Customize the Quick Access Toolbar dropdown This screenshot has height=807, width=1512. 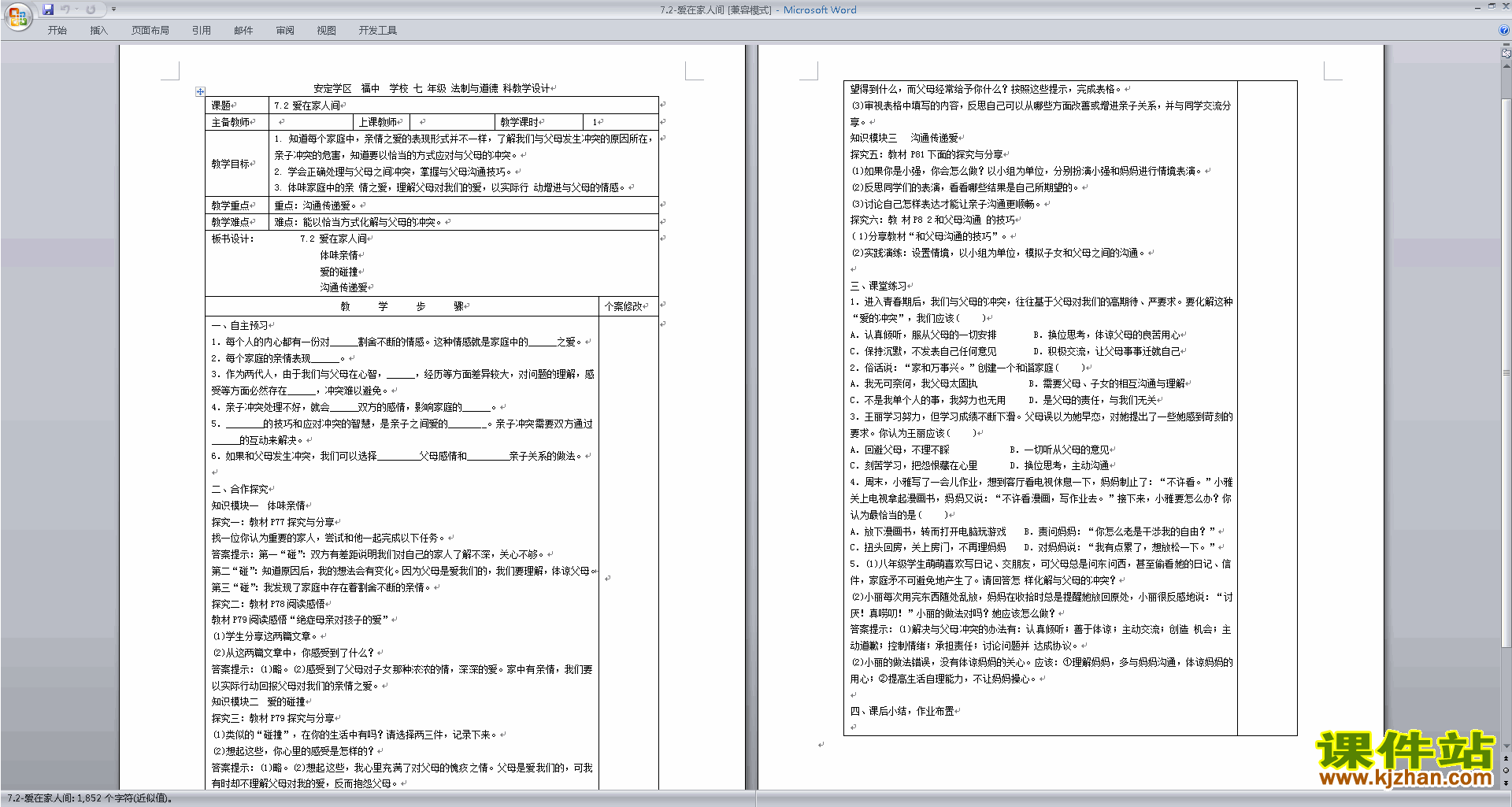pos(113,9)
